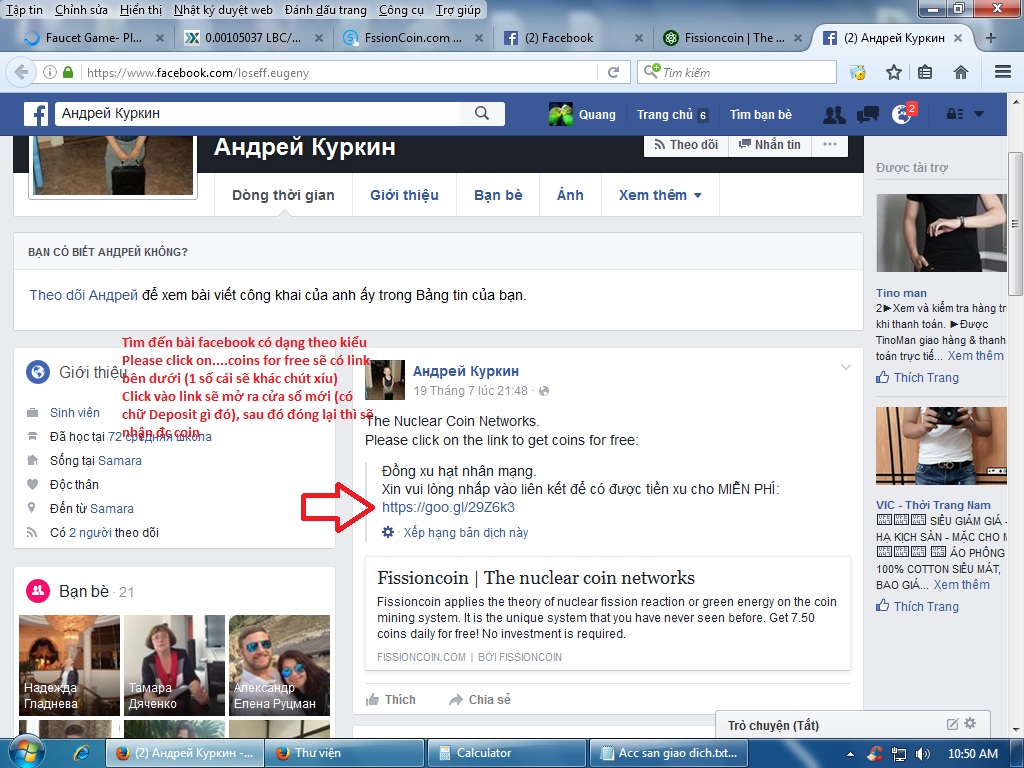Click the network icon in system tray
Viewport: 1024px width, 768px height.
(899, 754)
